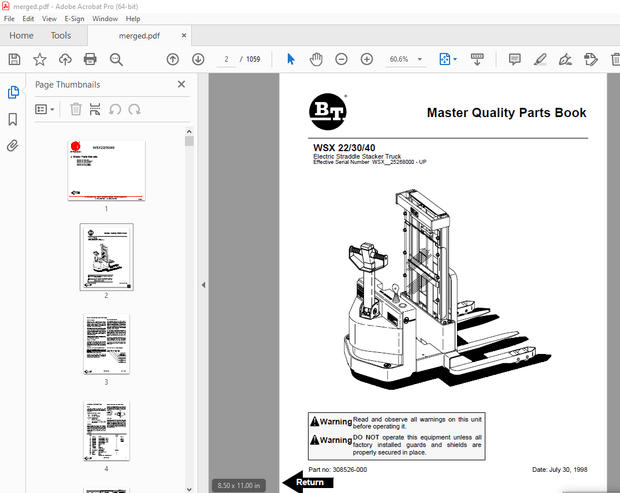Screen dimensions: 620x493
Task: Click the stamp tool icon
Action: (x=590, y=59)
